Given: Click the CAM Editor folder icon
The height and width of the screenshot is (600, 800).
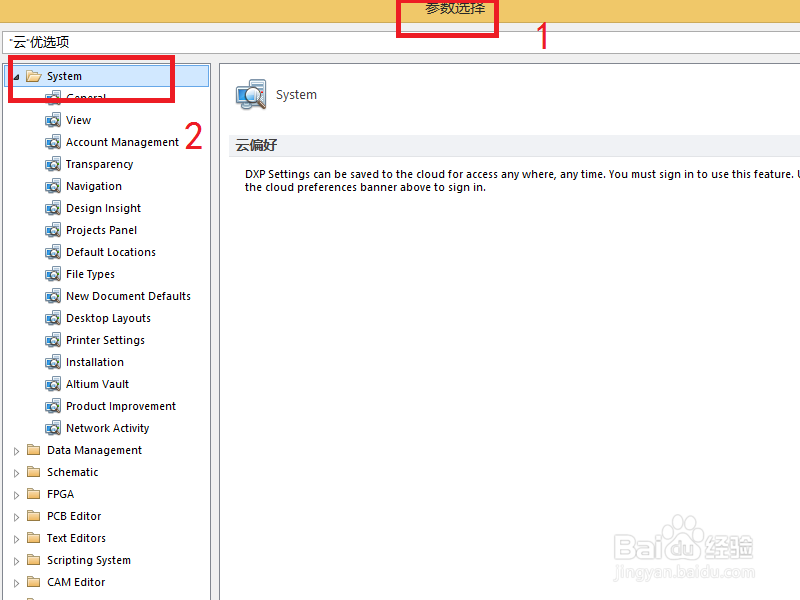Looking at the screenshot, I should (x=34, y=581).
